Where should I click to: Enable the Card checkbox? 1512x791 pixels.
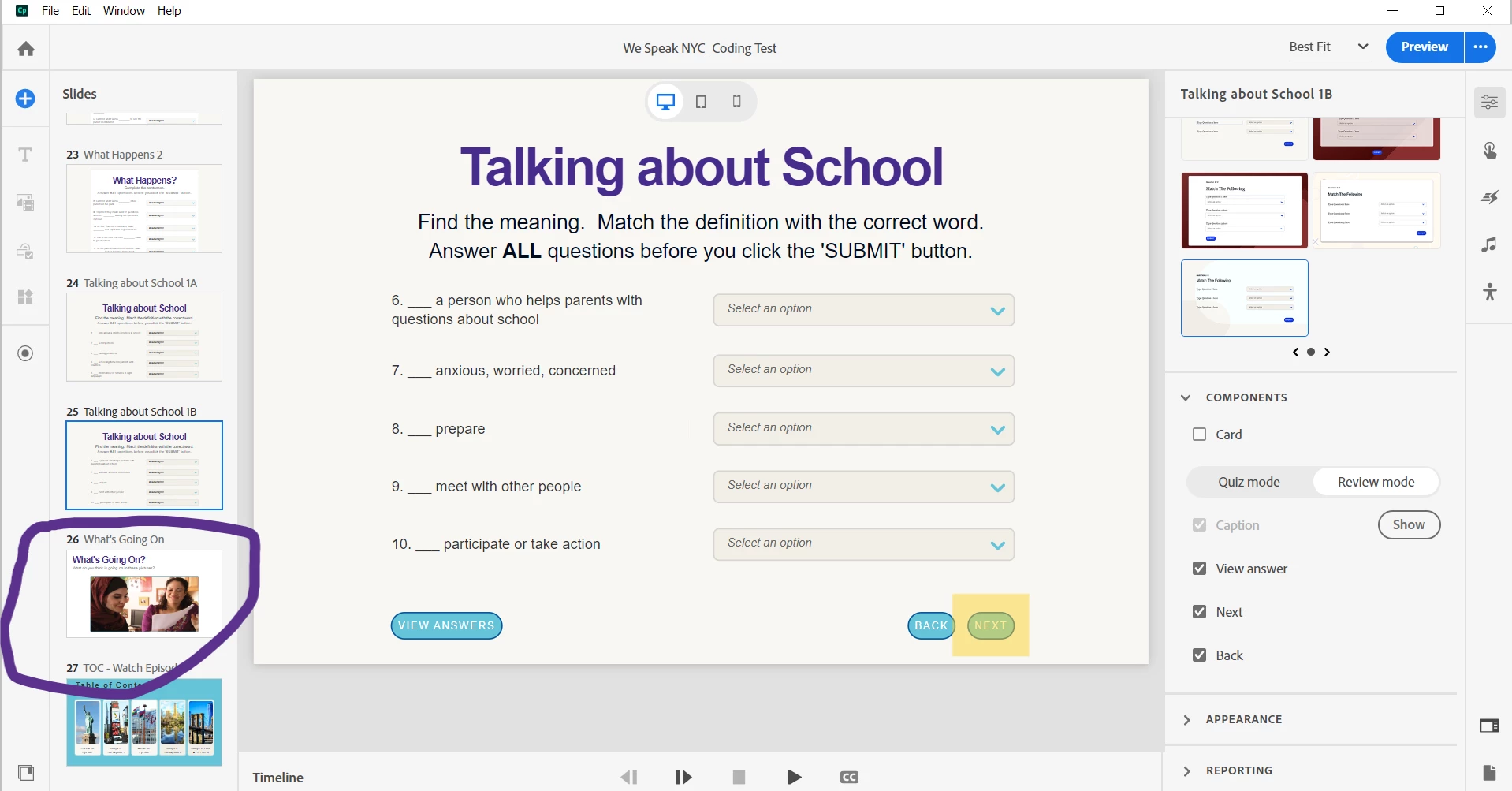1199,435
